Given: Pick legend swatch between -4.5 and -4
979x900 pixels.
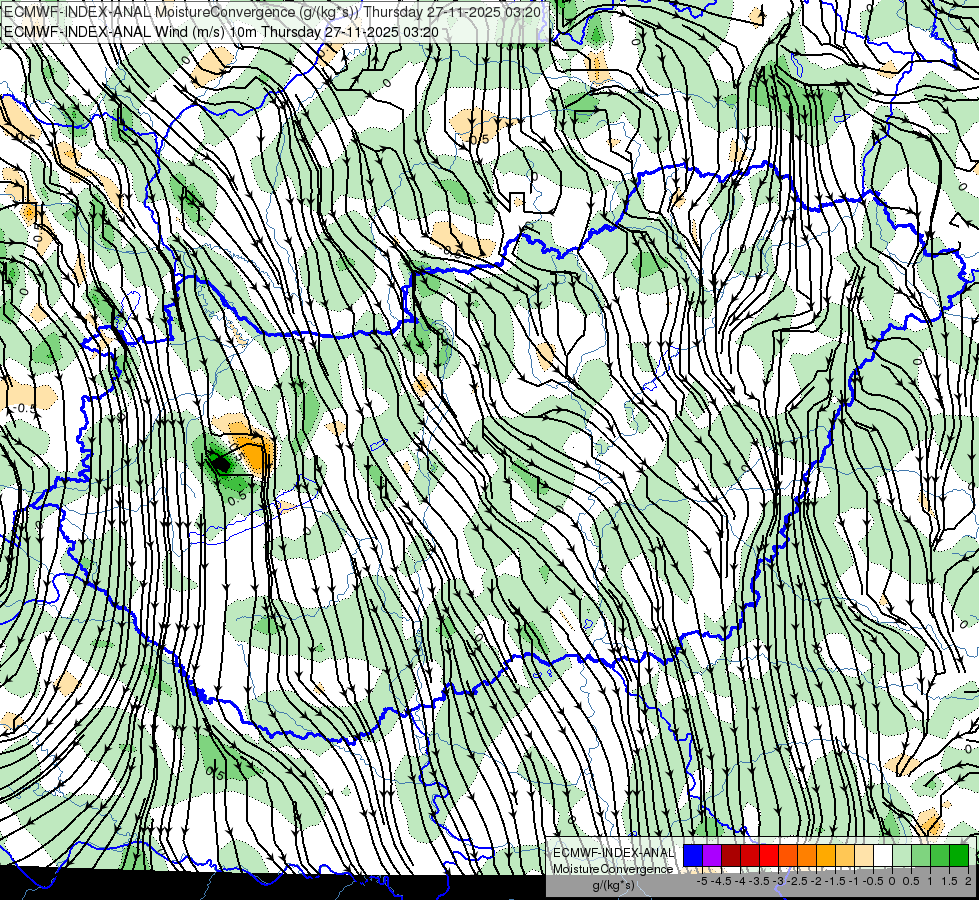Looking at the screenshot, I should point(731,855).
